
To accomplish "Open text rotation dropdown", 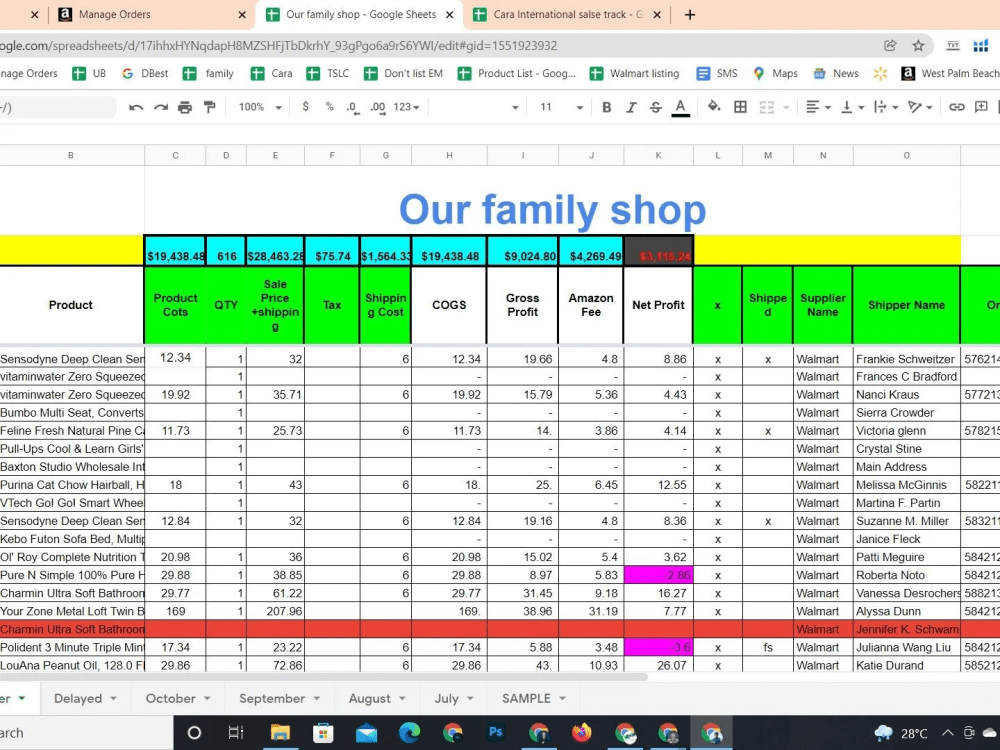I will click(920, 107).
